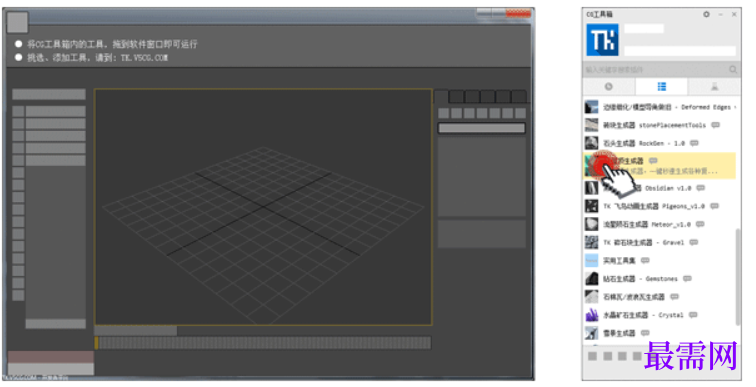Select the RockGen 1.0 tool thumbnail
The height and width of the screenshot is (387, 756).
tap(591, 143)
